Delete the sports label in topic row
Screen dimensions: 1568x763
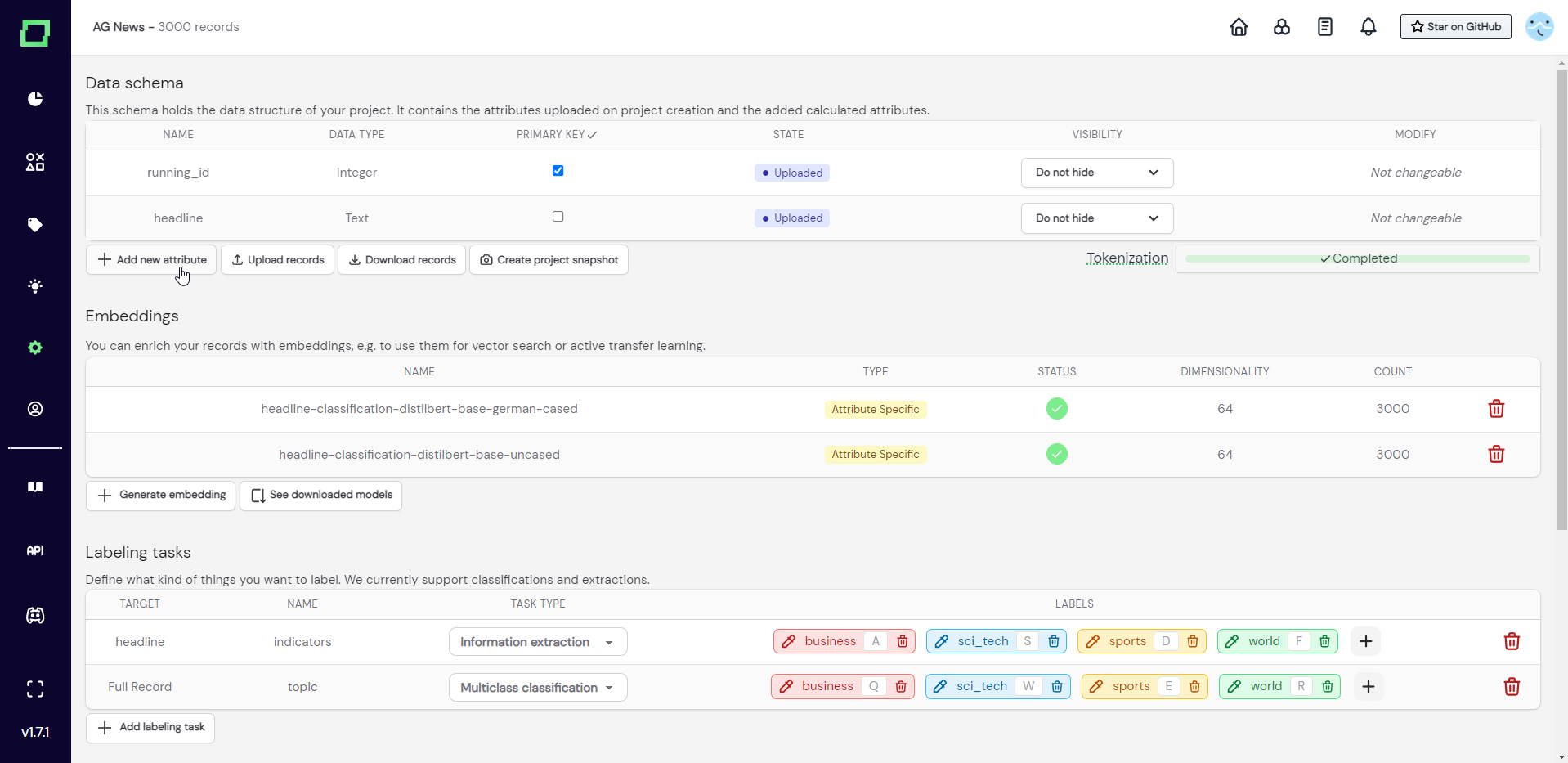coord(1194,687)
